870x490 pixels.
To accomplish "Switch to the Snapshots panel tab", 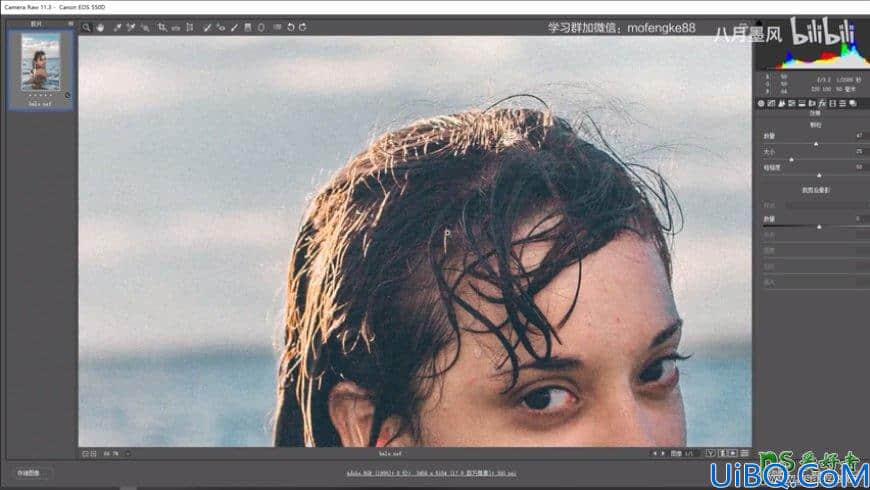I will 853,103.
